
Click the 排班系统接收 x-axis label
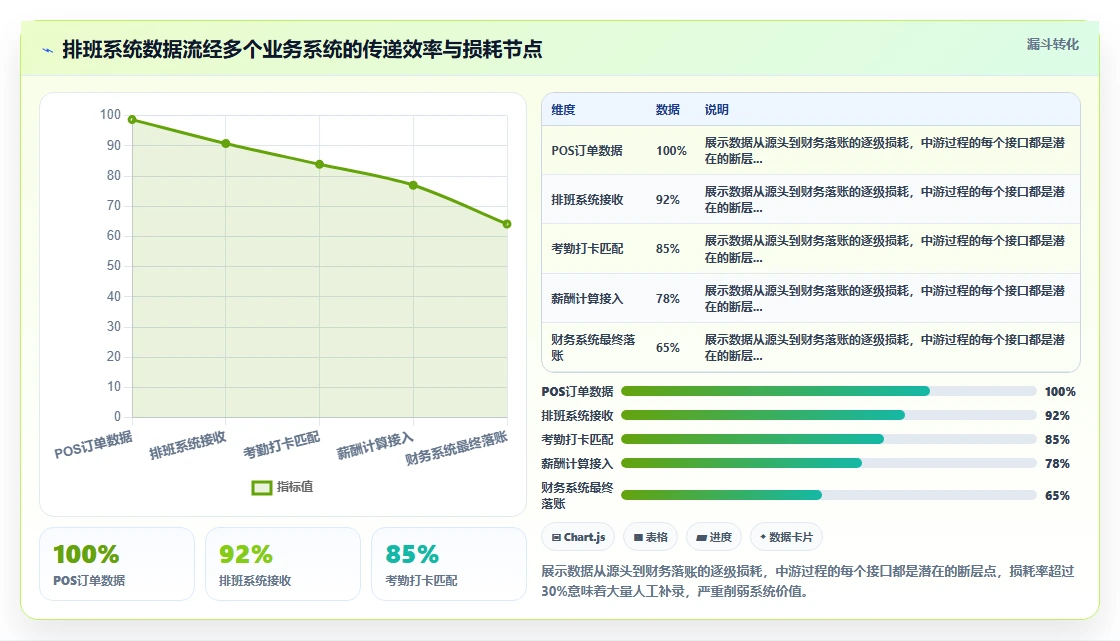coord(188,445)
